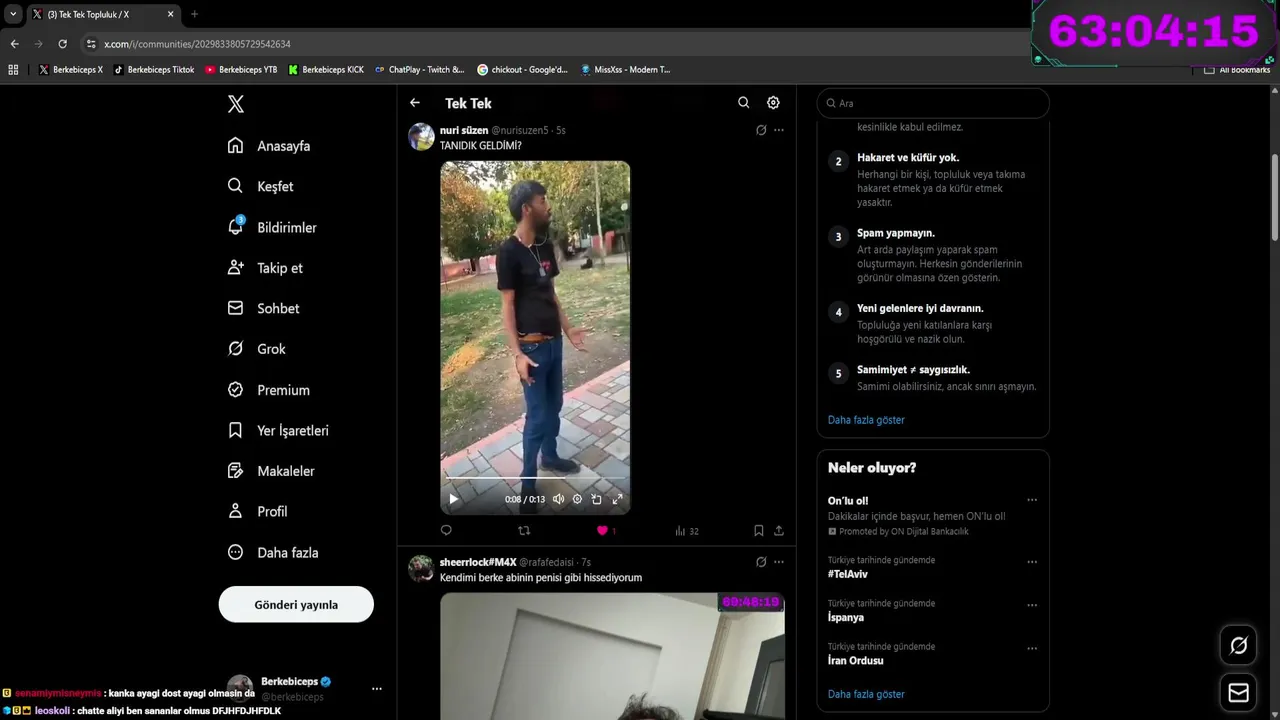Click Gönderi yayınla button

click(x=296, y=605)
